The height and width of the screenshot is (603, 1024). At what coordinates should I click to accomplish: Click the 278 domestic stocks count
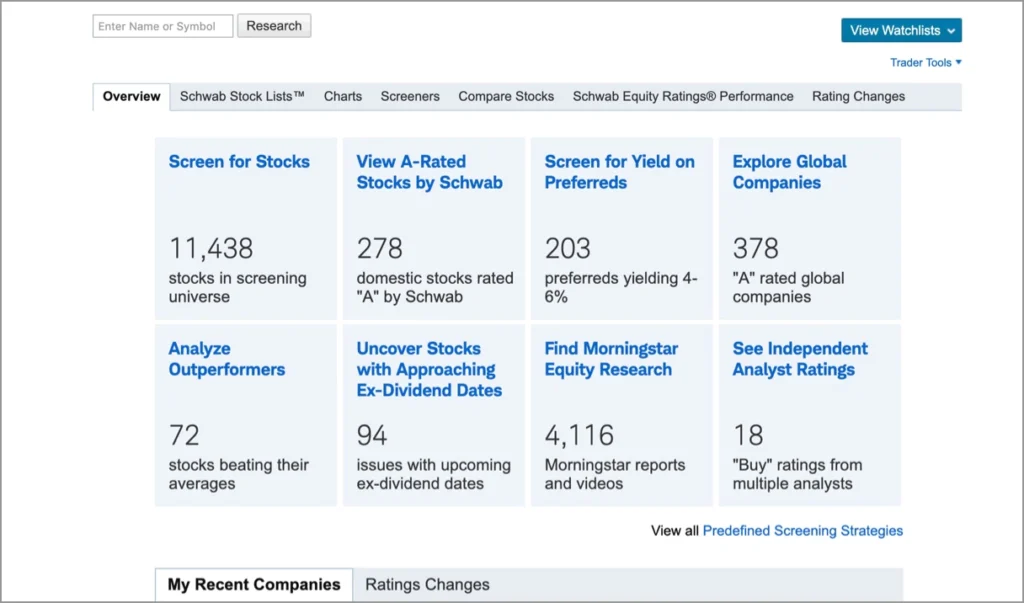coord(379,248)
